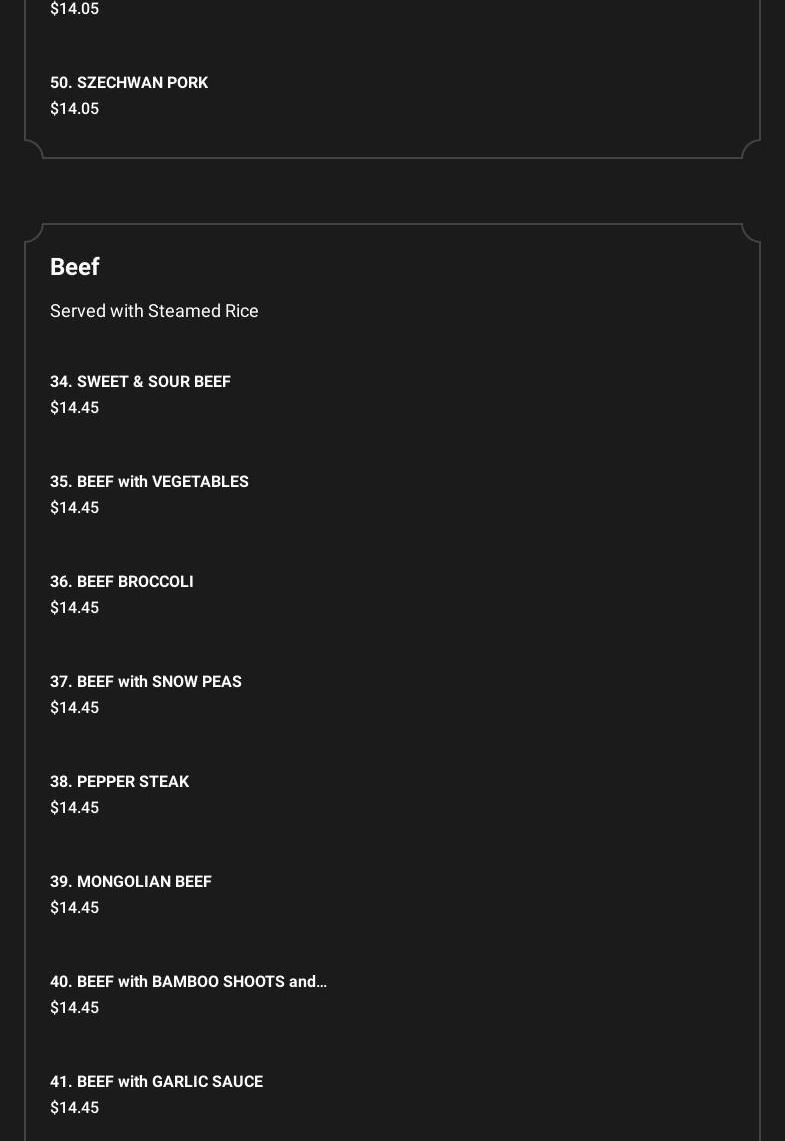Click the price under Beef with Bamboo Shoots
The width and height of the screenshot is (785, 1141).
[x=75, y=1008]
